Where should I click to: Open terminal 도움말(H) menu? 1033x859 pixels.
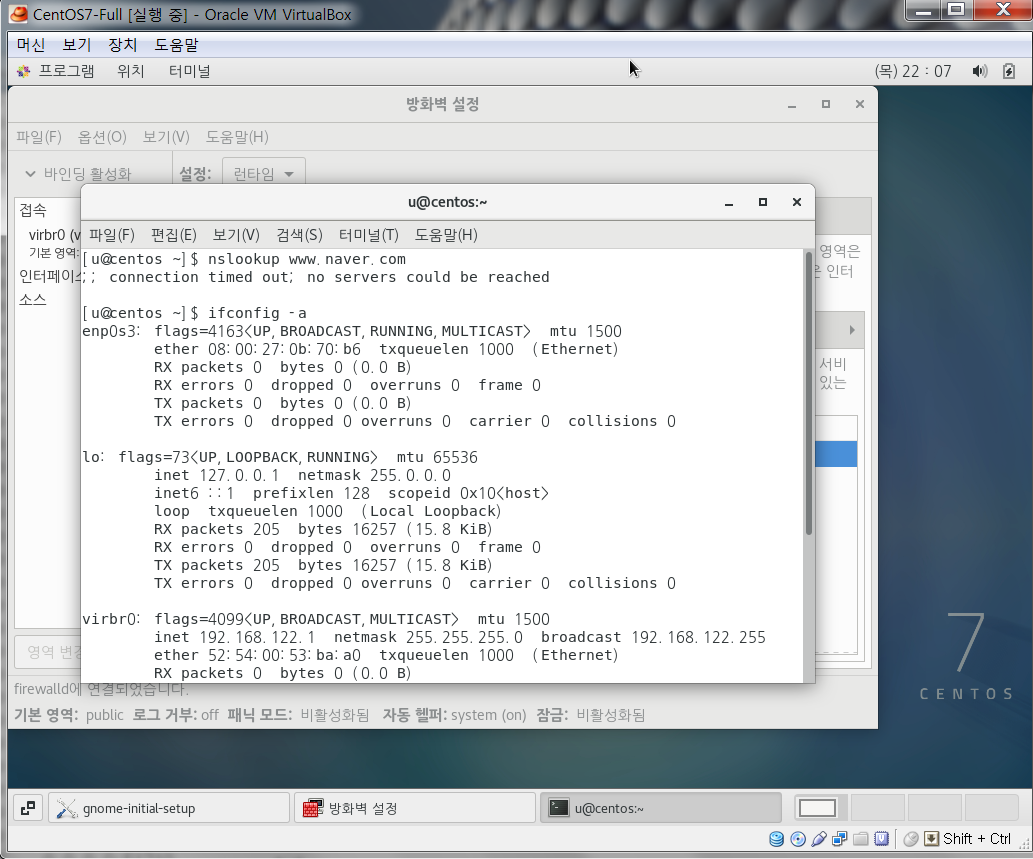click(446, 235)
